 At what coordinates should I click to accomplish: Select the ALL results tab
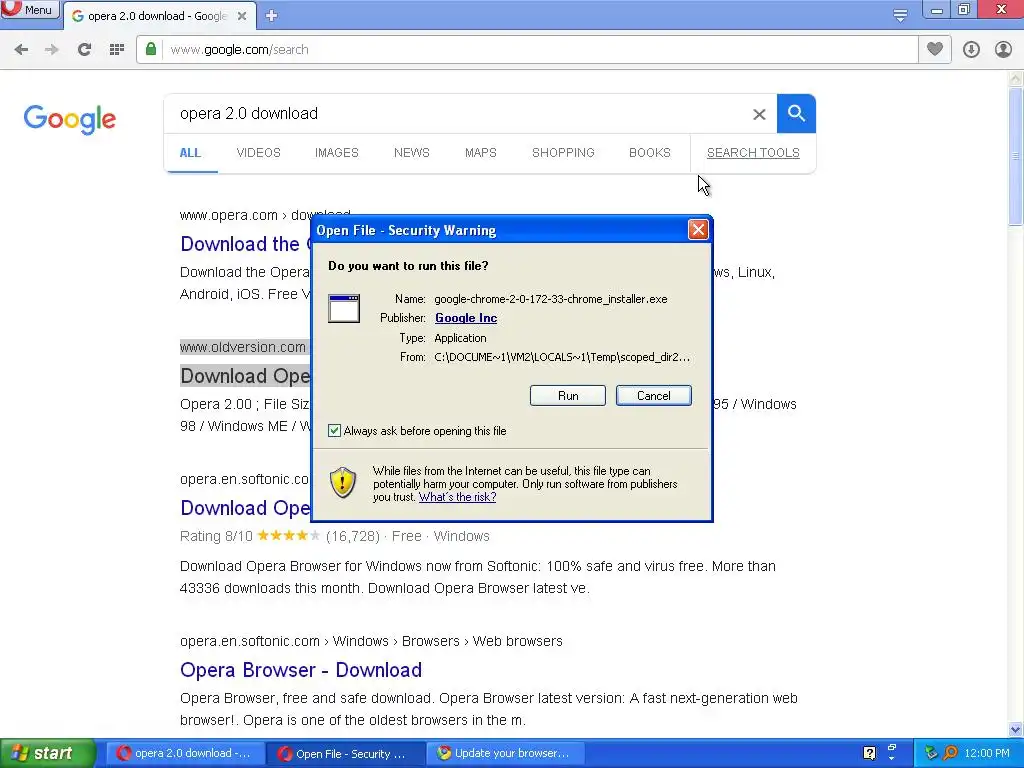(x=190, y=153)
